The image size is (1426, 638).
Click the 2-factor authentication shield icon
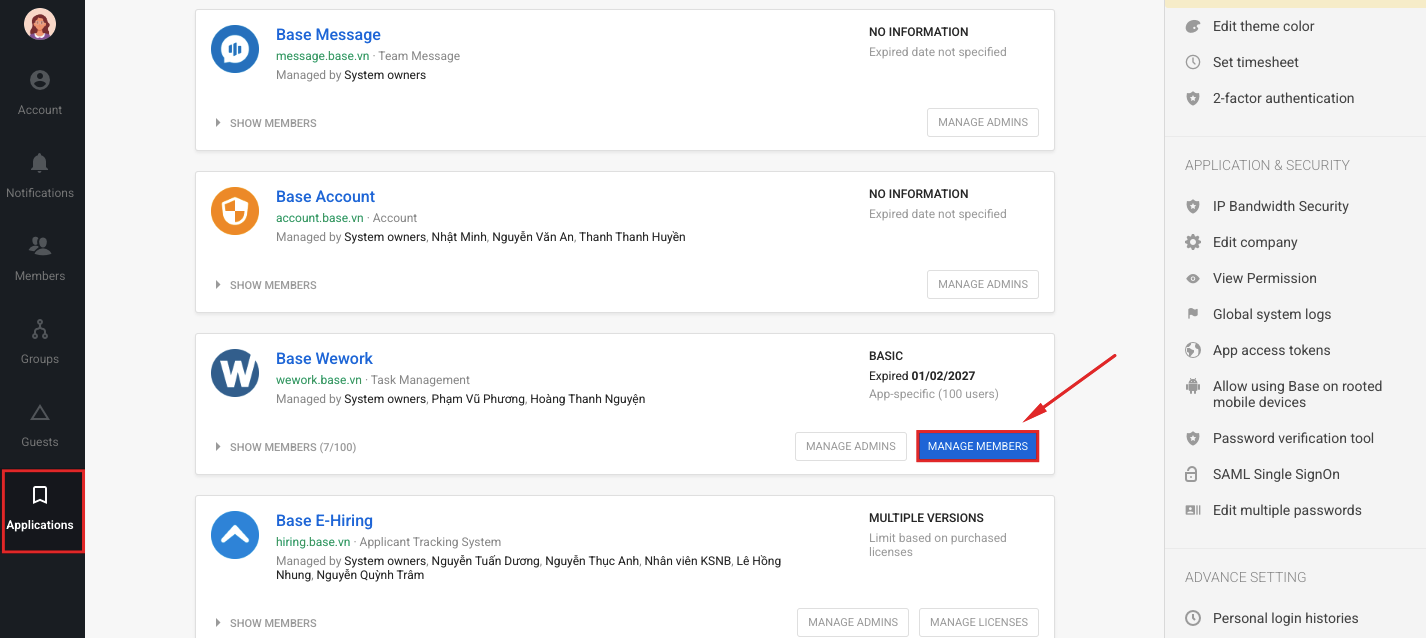(x=1192, y=98)
